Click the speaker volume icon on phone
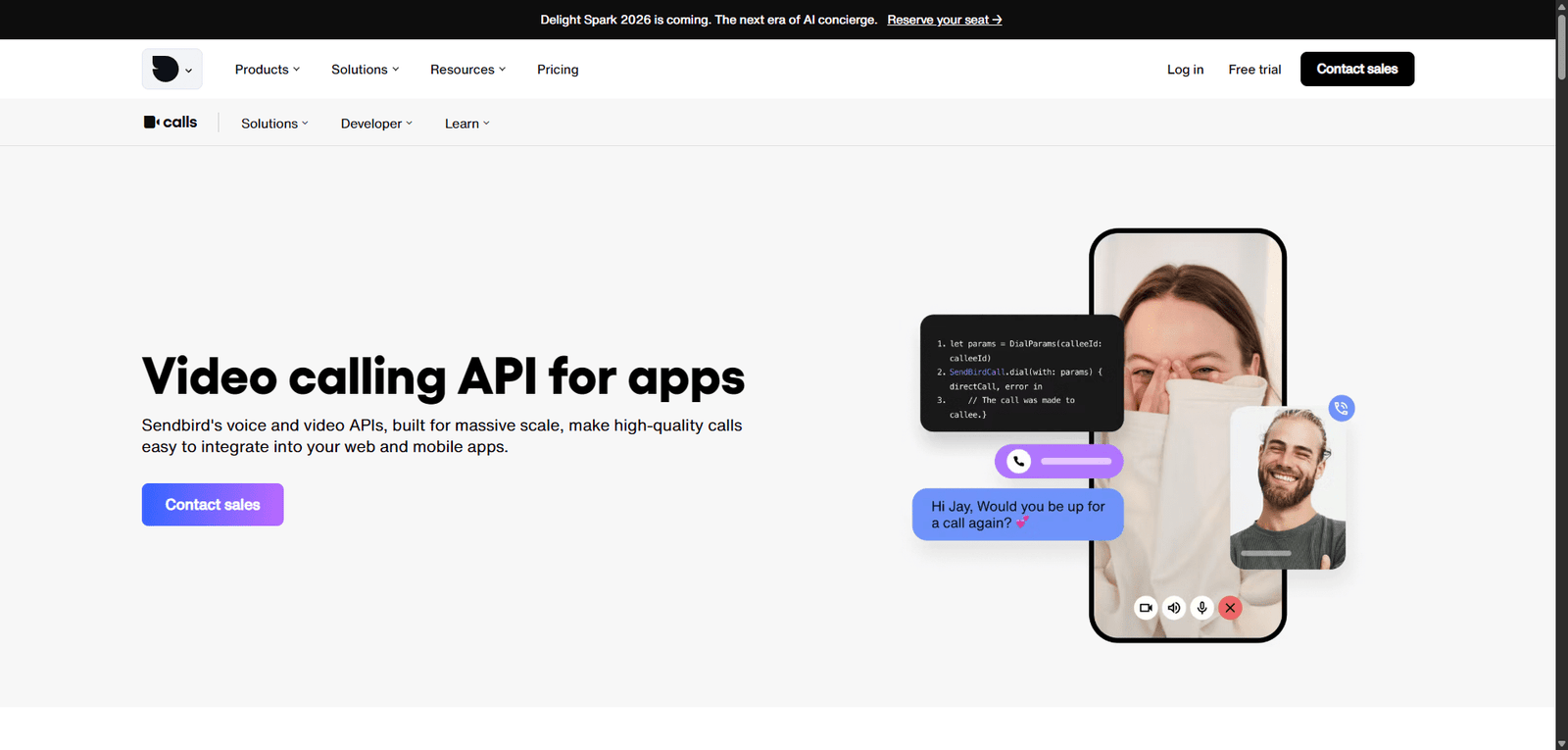 click(1174, 608)
